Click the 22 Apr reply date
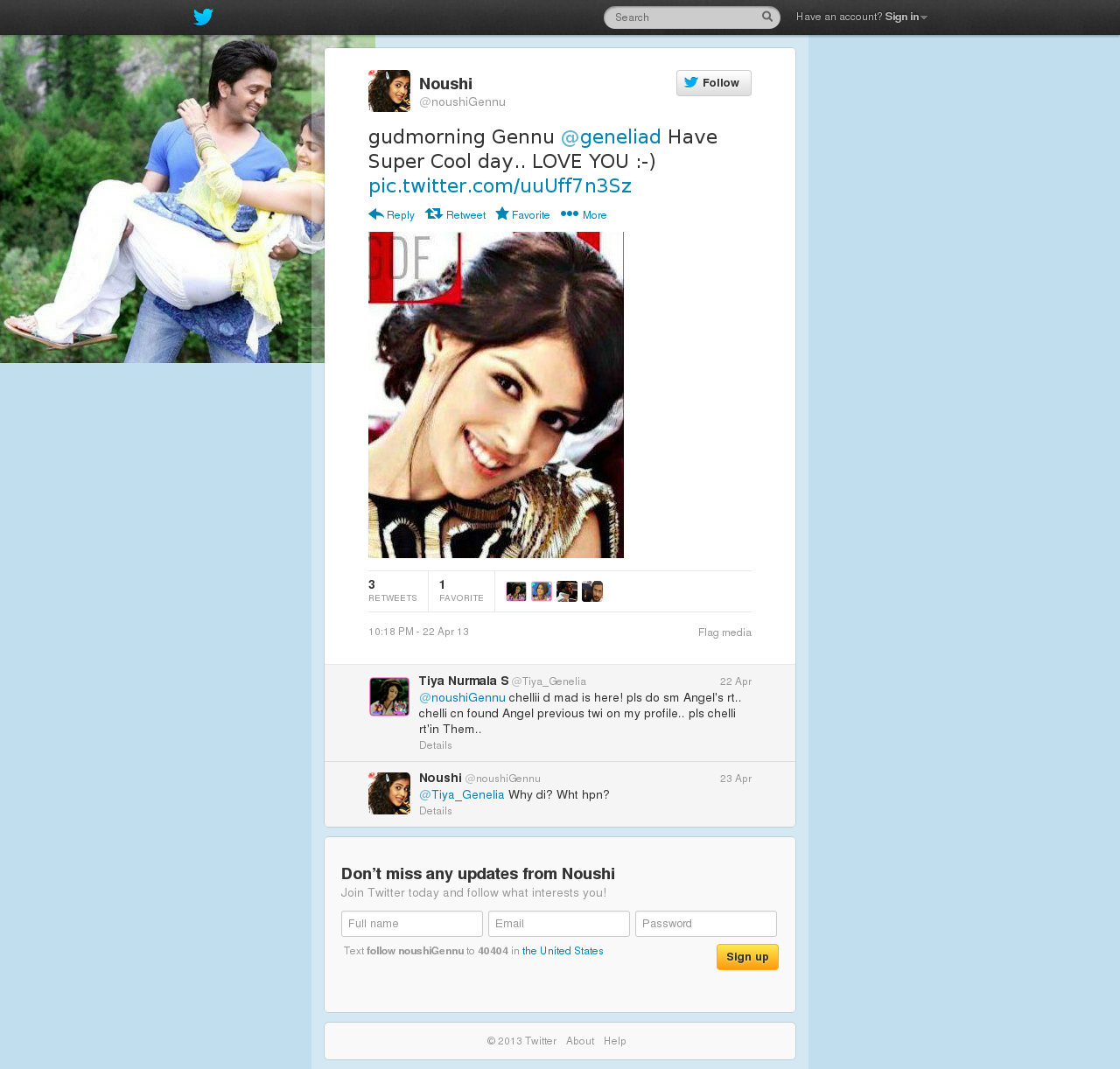 [x=736, y=681]
